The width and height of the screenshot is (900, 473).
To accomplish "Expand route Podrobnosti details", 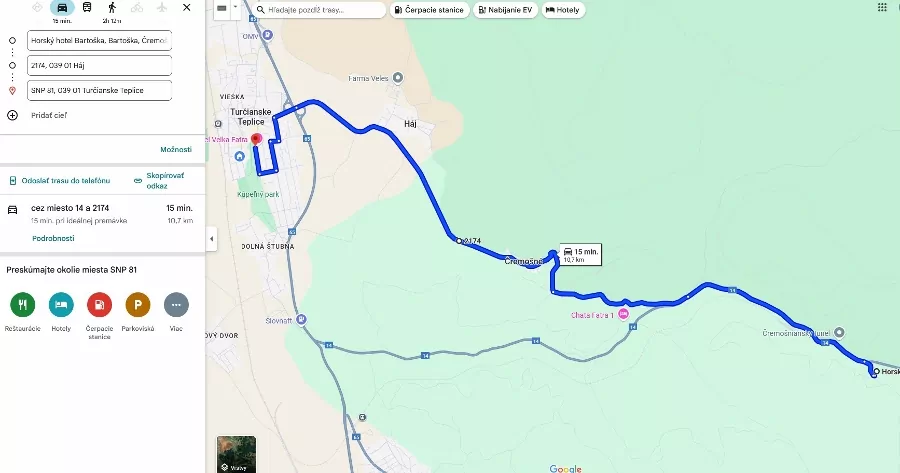I will click(53, 238).
